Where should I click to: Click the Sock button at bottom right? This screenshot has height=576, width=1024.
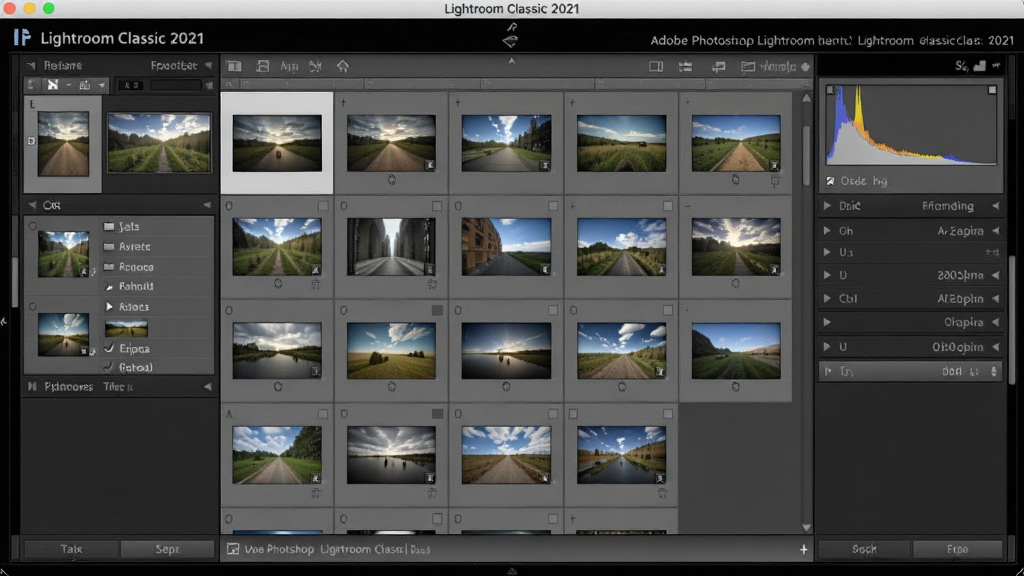tap(864, 549)
